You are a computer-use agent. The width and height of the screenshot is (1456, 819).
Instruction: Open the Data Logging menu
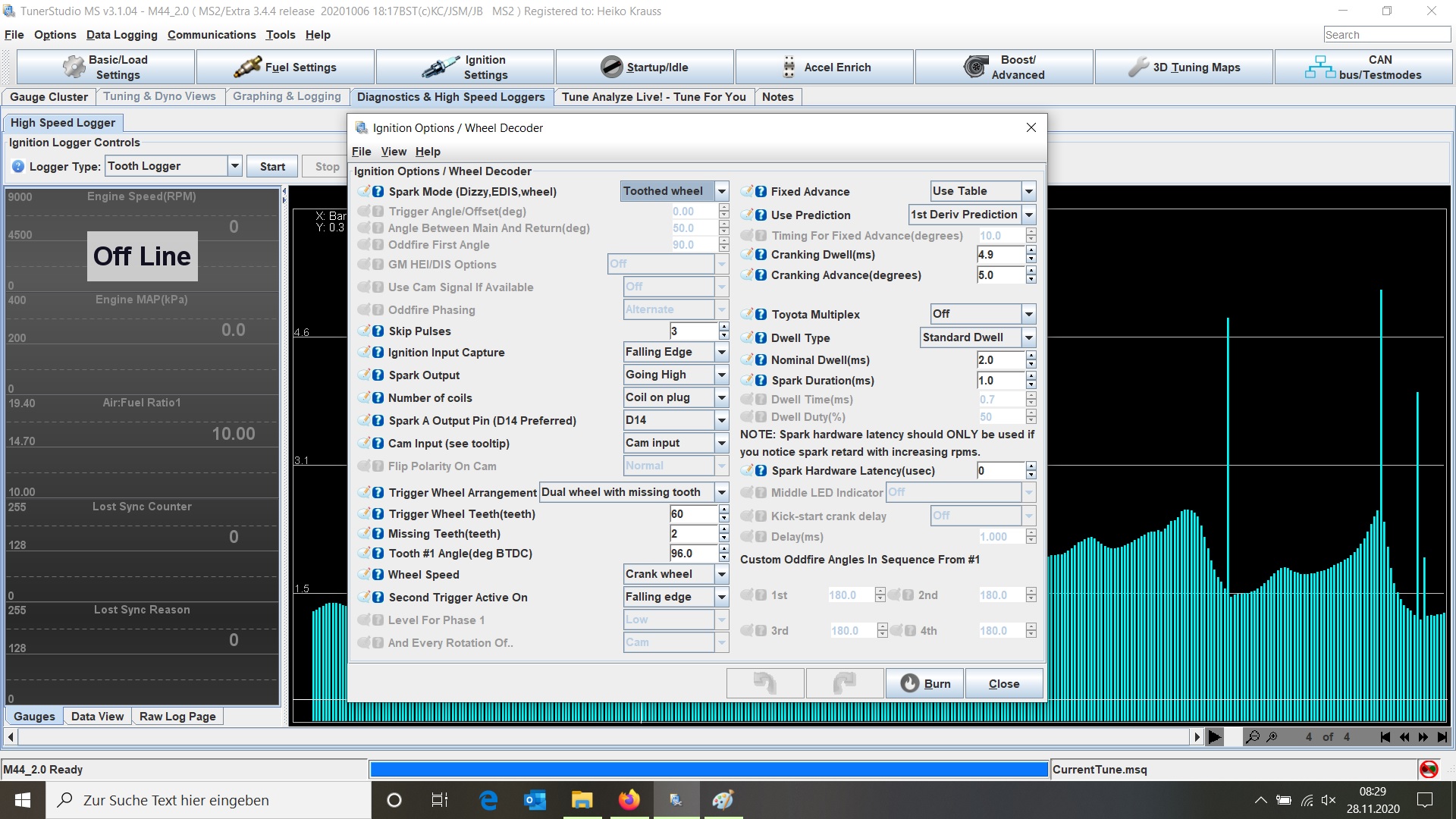coord(121,35)
